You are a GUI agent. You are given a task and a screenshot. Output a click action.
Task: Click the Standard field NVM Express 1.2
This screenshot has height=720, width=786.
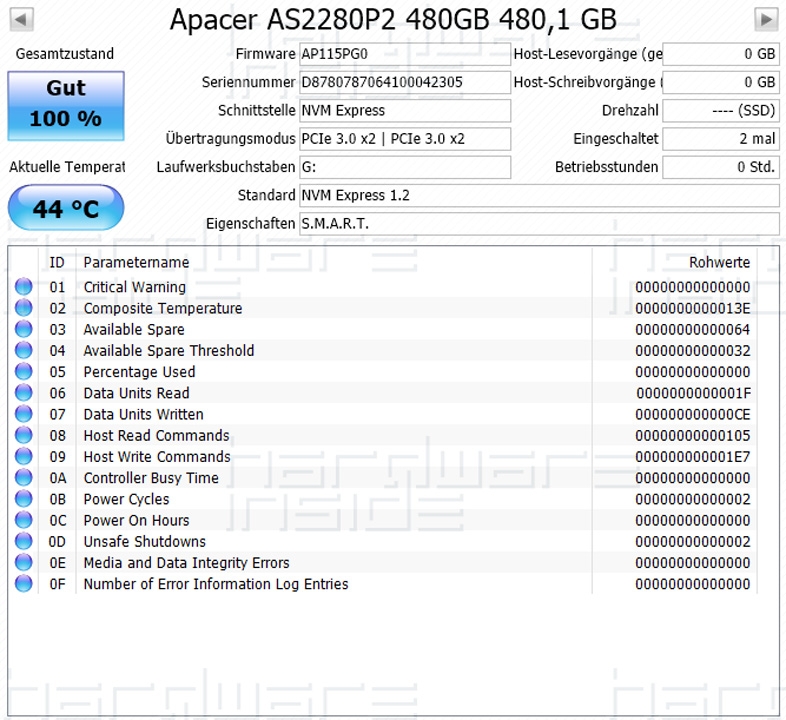click(x=539, y=195)
